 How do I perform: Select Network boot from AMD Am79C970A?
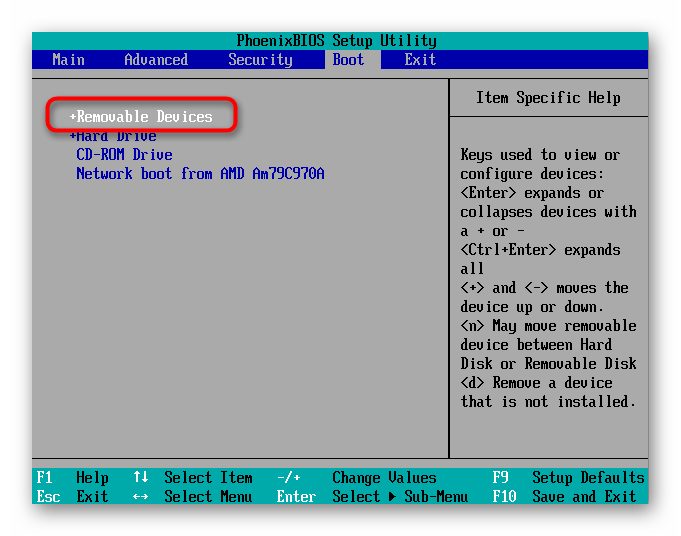[x=200, y=174]
